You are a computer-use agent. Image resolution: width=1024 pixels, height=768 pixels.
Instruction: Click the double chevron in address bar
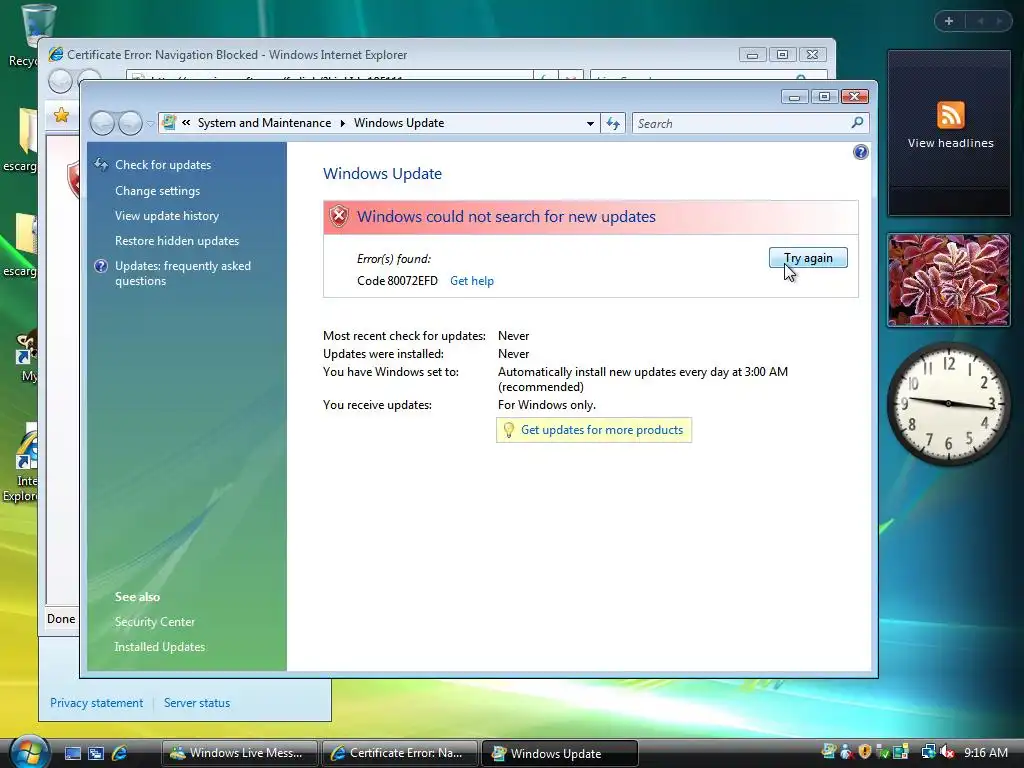pos(186,122)
